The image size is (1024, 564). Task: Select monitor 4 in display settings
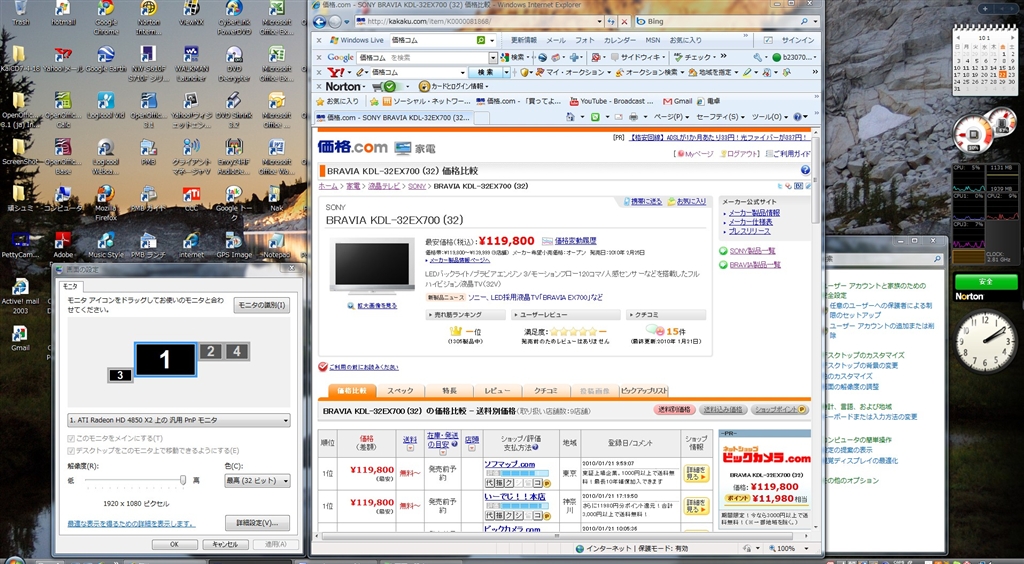(237, 352)
